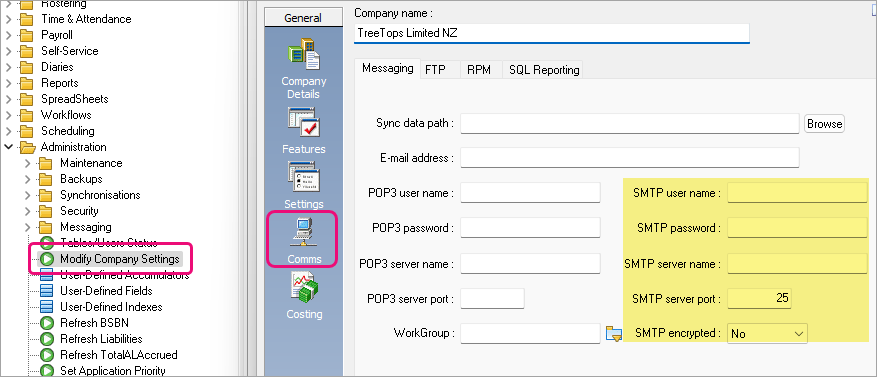Click the POP3 server name field

(x=530, y=263)
